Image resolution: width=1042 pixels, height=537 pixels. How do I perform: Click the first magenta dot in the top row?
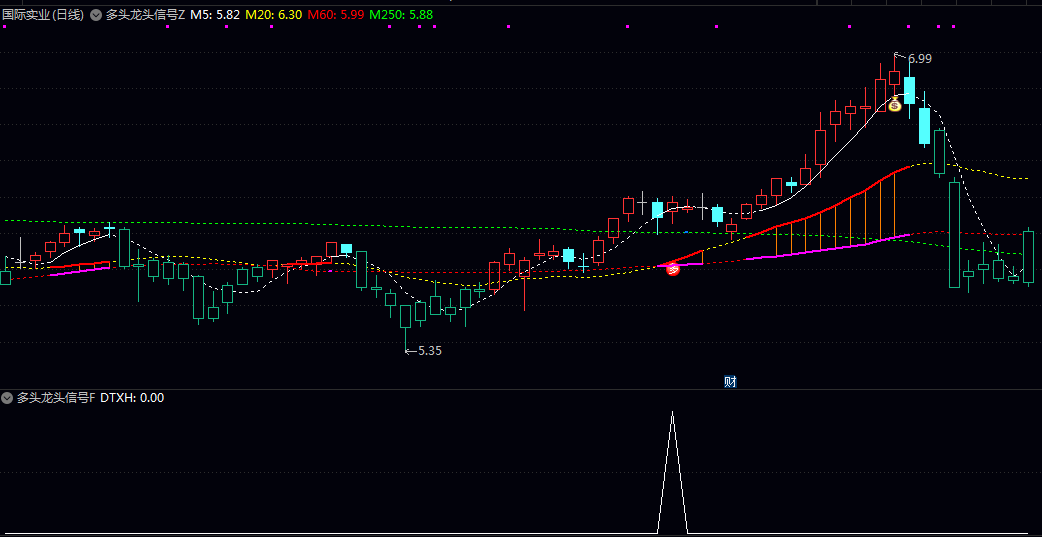[x=6, y=27]
